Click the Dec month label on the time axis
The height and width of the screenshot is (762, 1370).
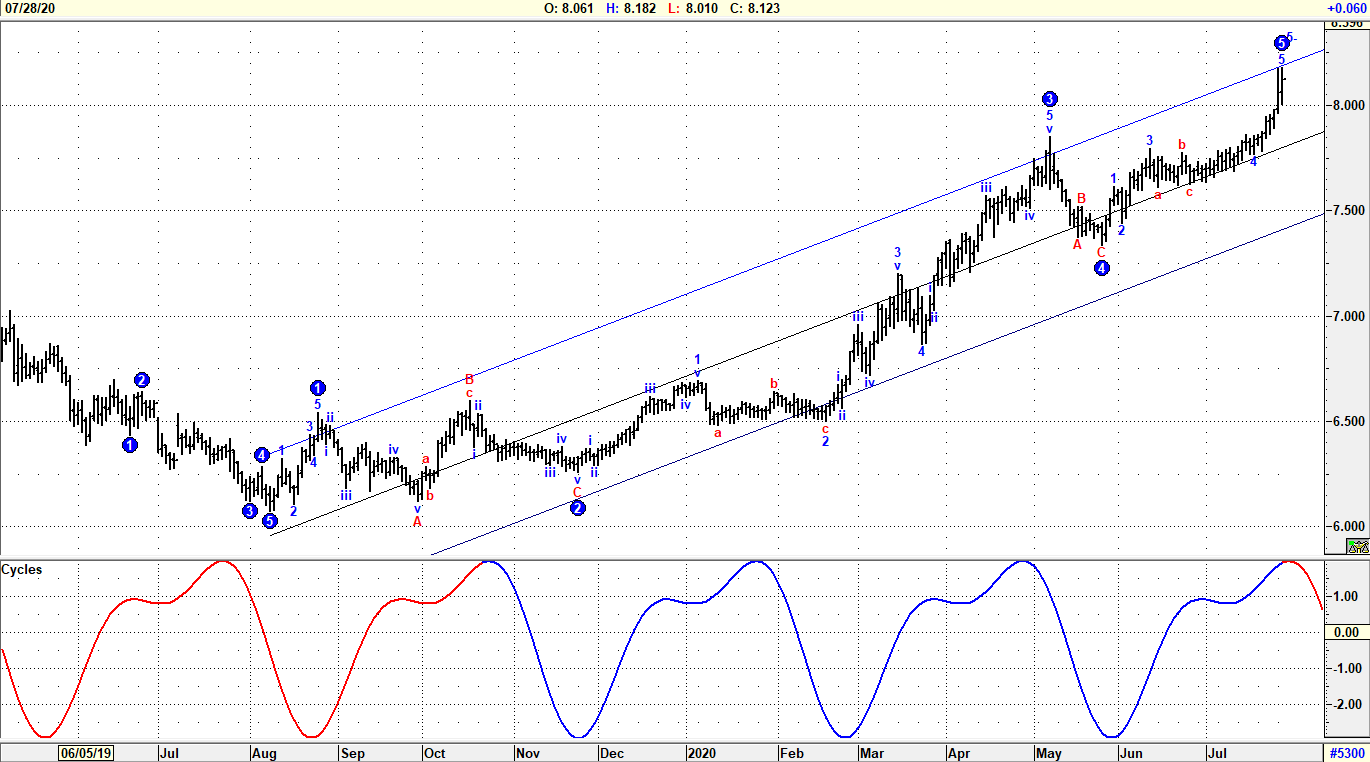[x=611, y=752]
